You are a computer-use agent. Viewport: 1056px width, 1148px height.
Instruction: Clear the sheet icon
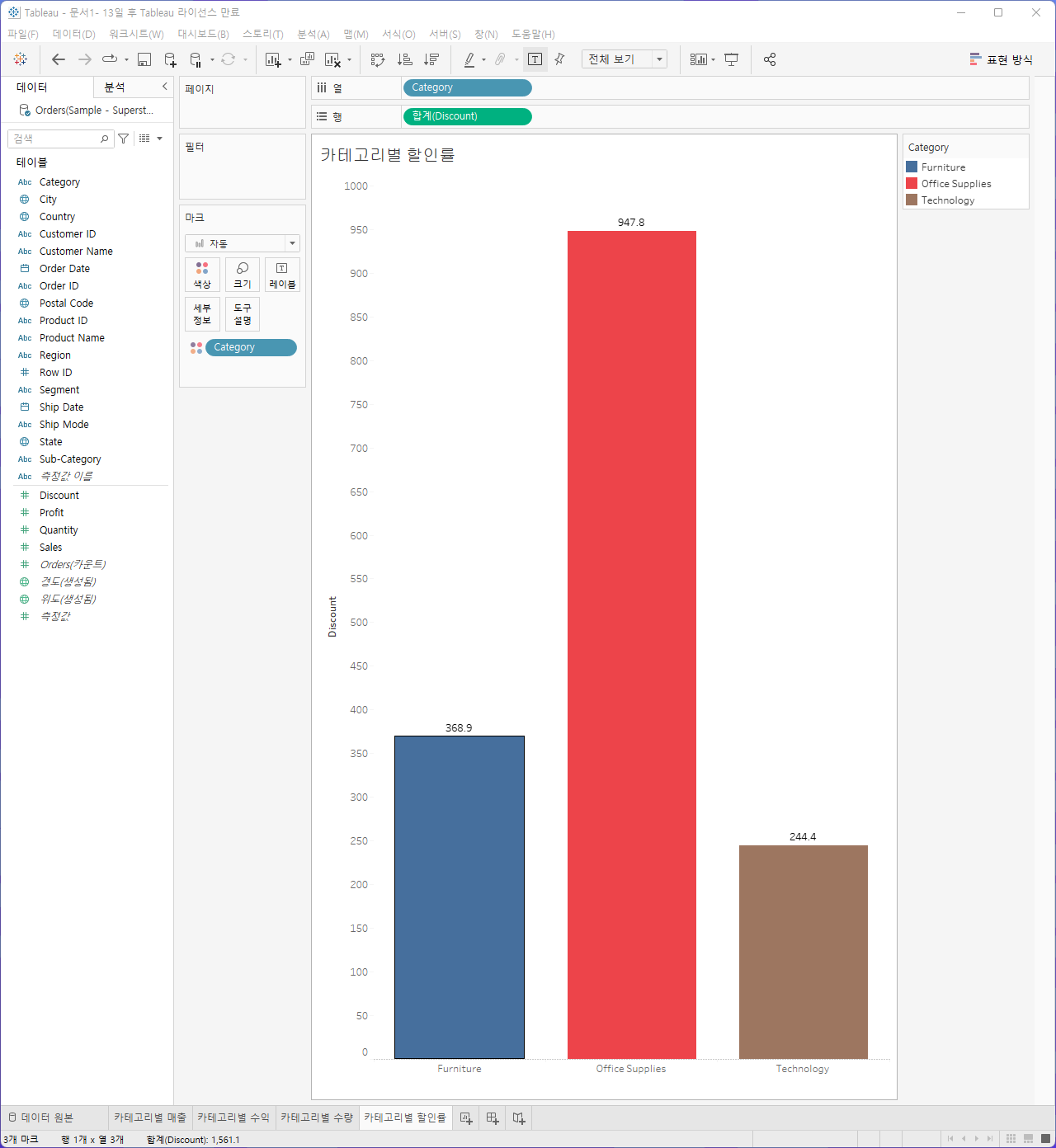pyautogui.click(x=333, y=59)
